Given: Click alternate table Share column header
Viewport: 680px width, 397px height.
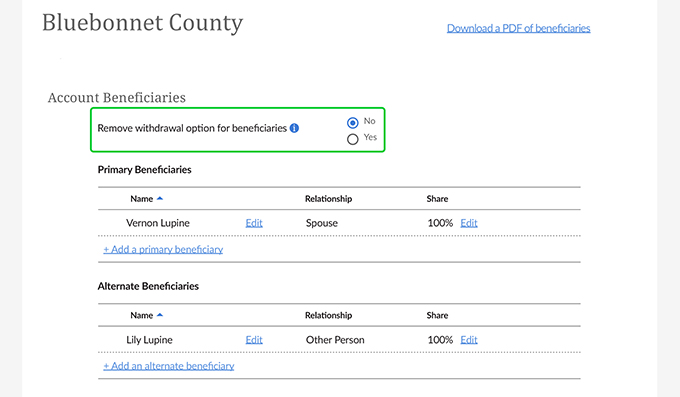Looking at the screenshot, I should 437,315.
